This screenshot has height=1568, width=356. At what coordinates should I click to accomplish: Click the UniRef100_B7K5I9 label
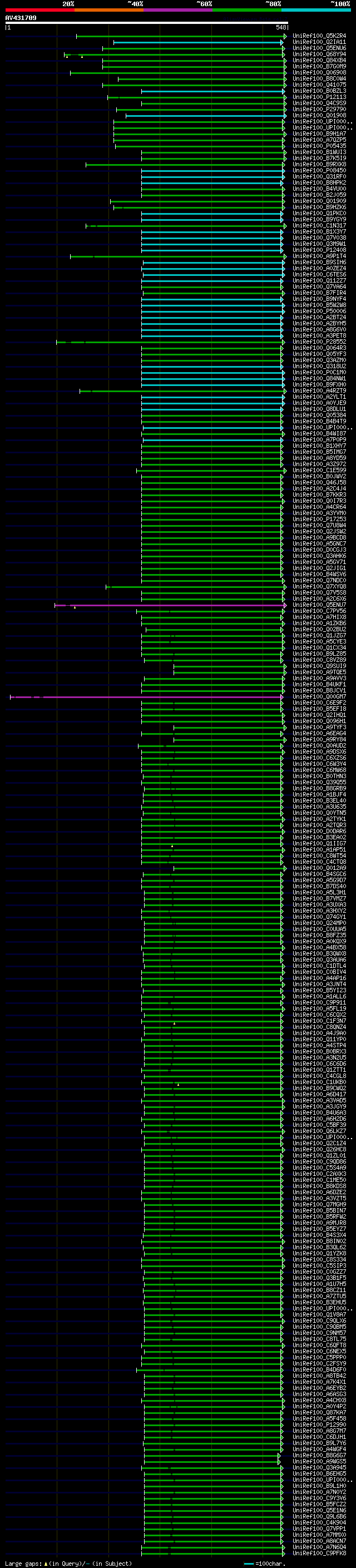(x=319, y=159)
